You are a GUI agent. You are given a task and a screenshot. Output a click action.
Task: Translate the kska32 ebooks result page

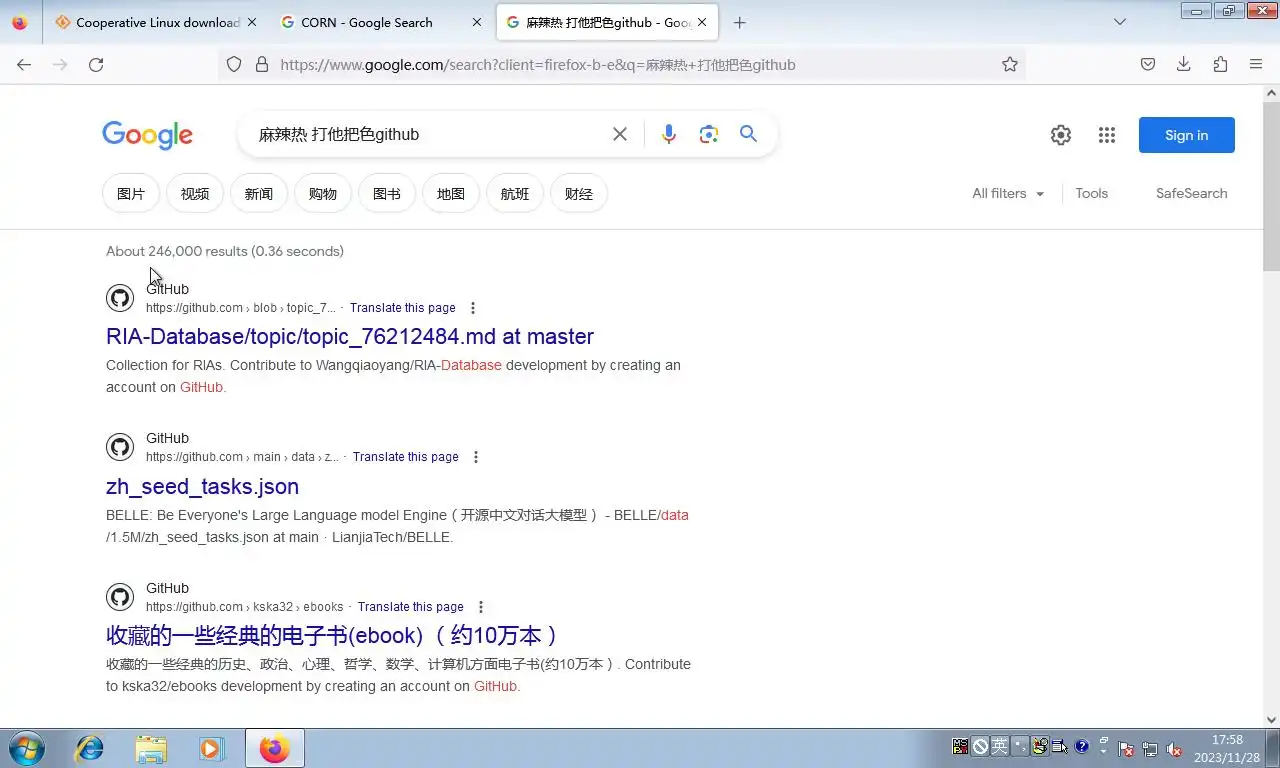(x=410, y=607)
